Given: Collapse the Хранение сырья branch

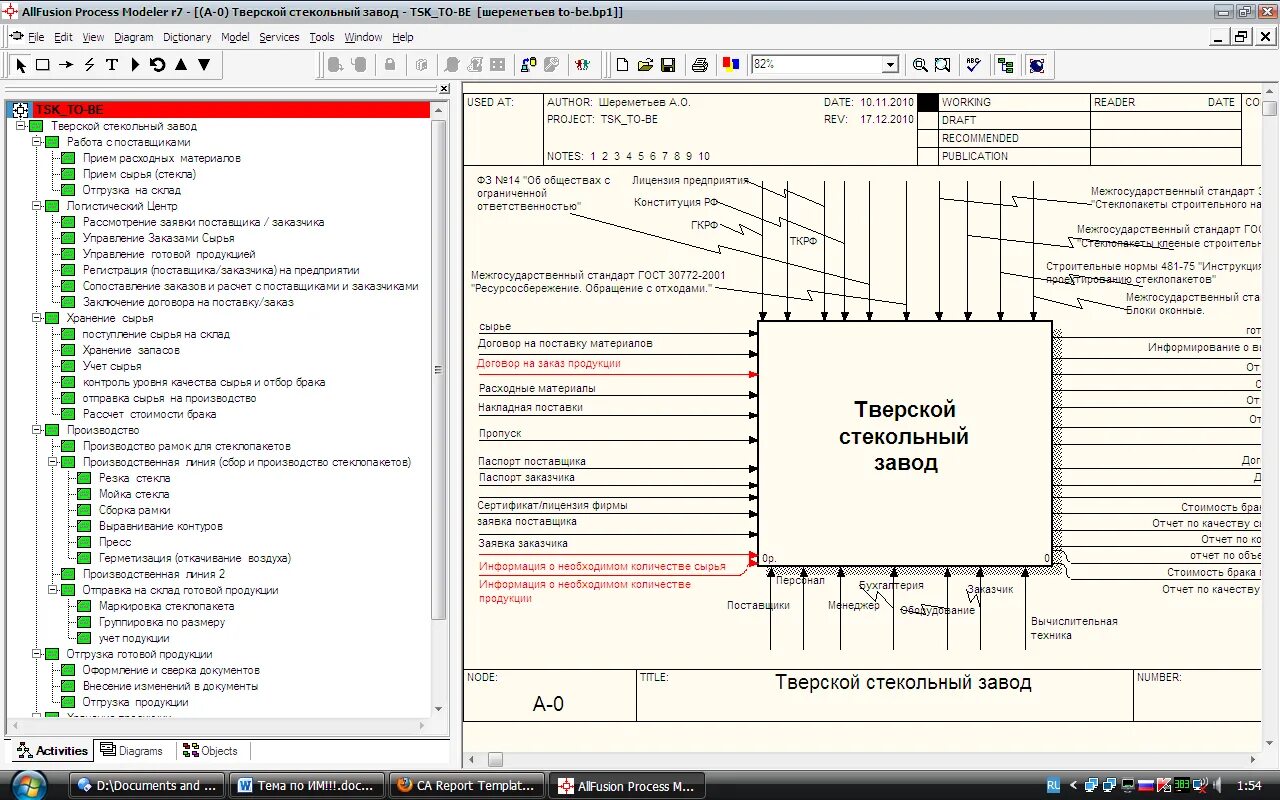Looking at the screenshot, I should coord(37,318).
